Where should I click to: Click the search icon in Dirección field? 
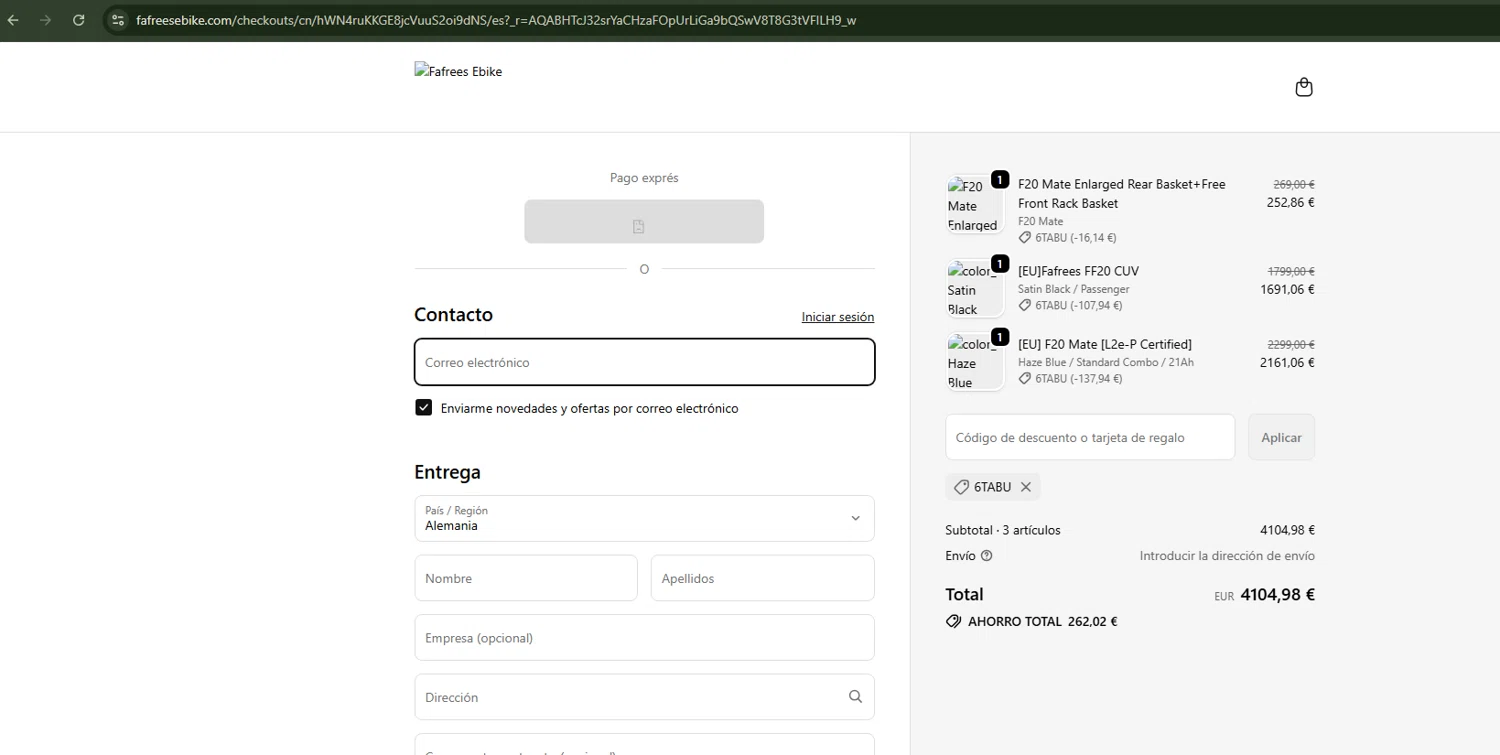(x=855, y=697)
